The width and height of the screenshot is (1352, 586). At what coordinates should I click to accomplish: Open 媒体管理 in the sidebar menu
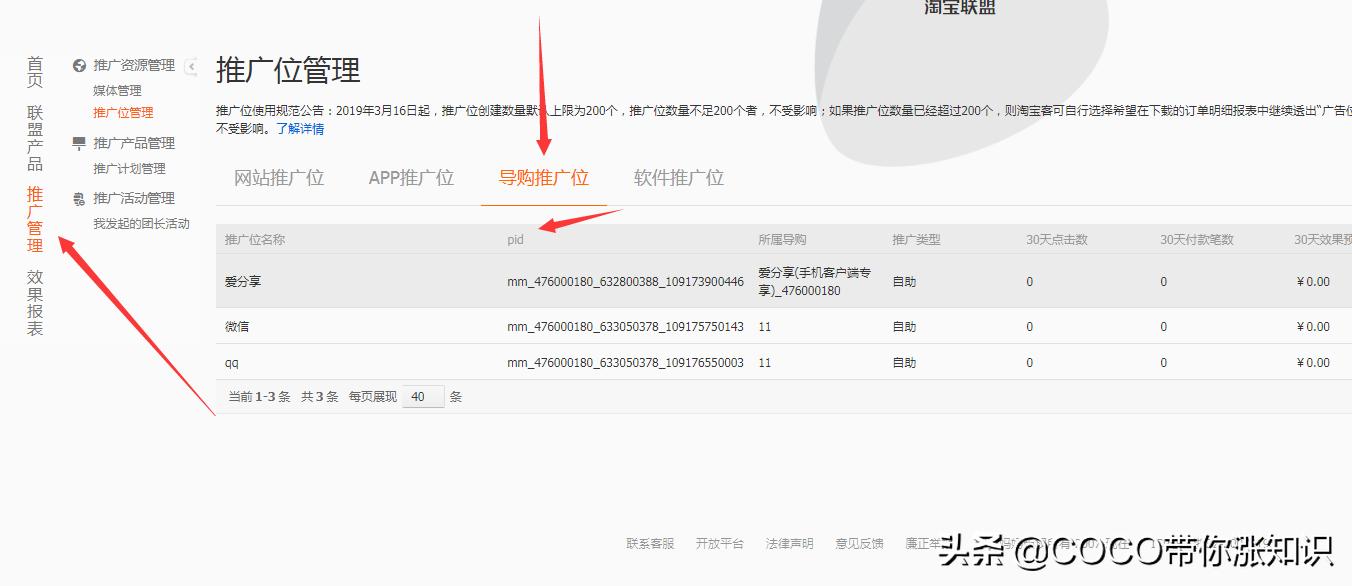click(119, 89)
